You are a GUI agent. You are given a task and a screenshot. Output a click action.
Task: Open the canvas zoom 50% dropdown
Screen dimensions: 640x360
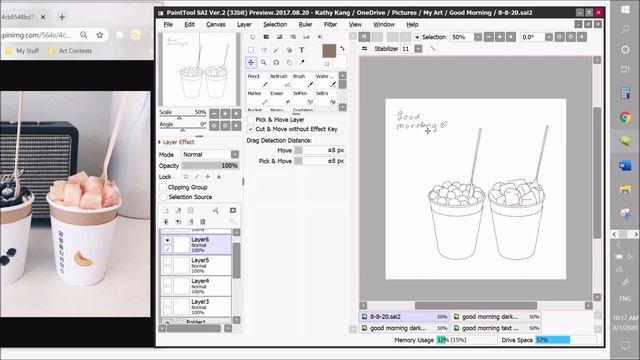pyautogui.click(x=478, y=37)
